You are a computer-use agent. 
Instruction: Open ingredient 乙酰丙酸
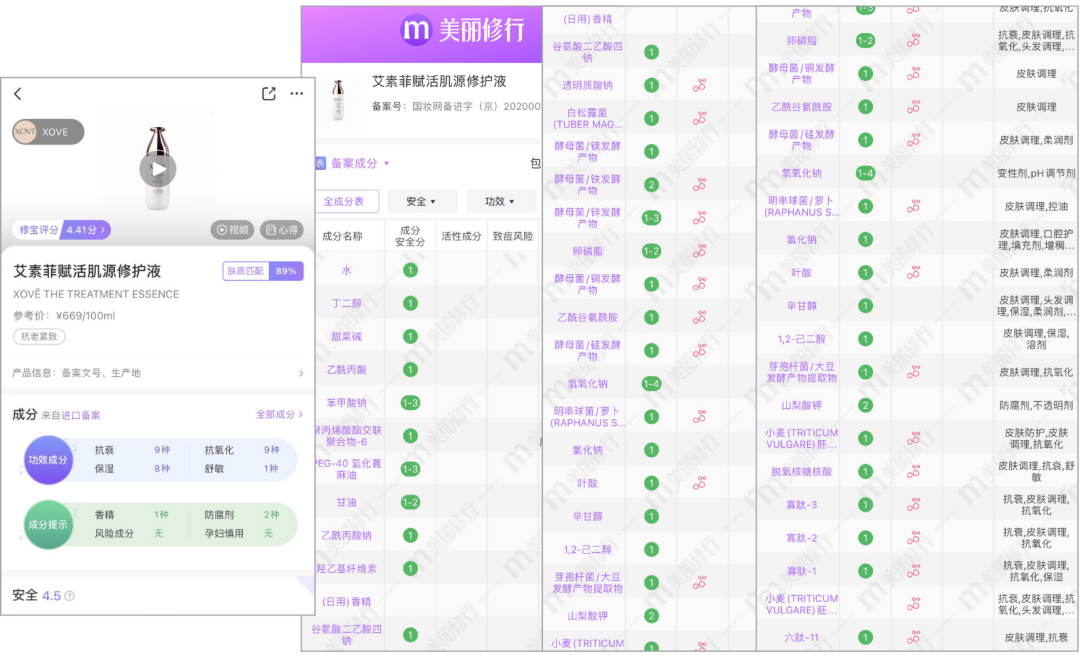[x=346, y=370]
